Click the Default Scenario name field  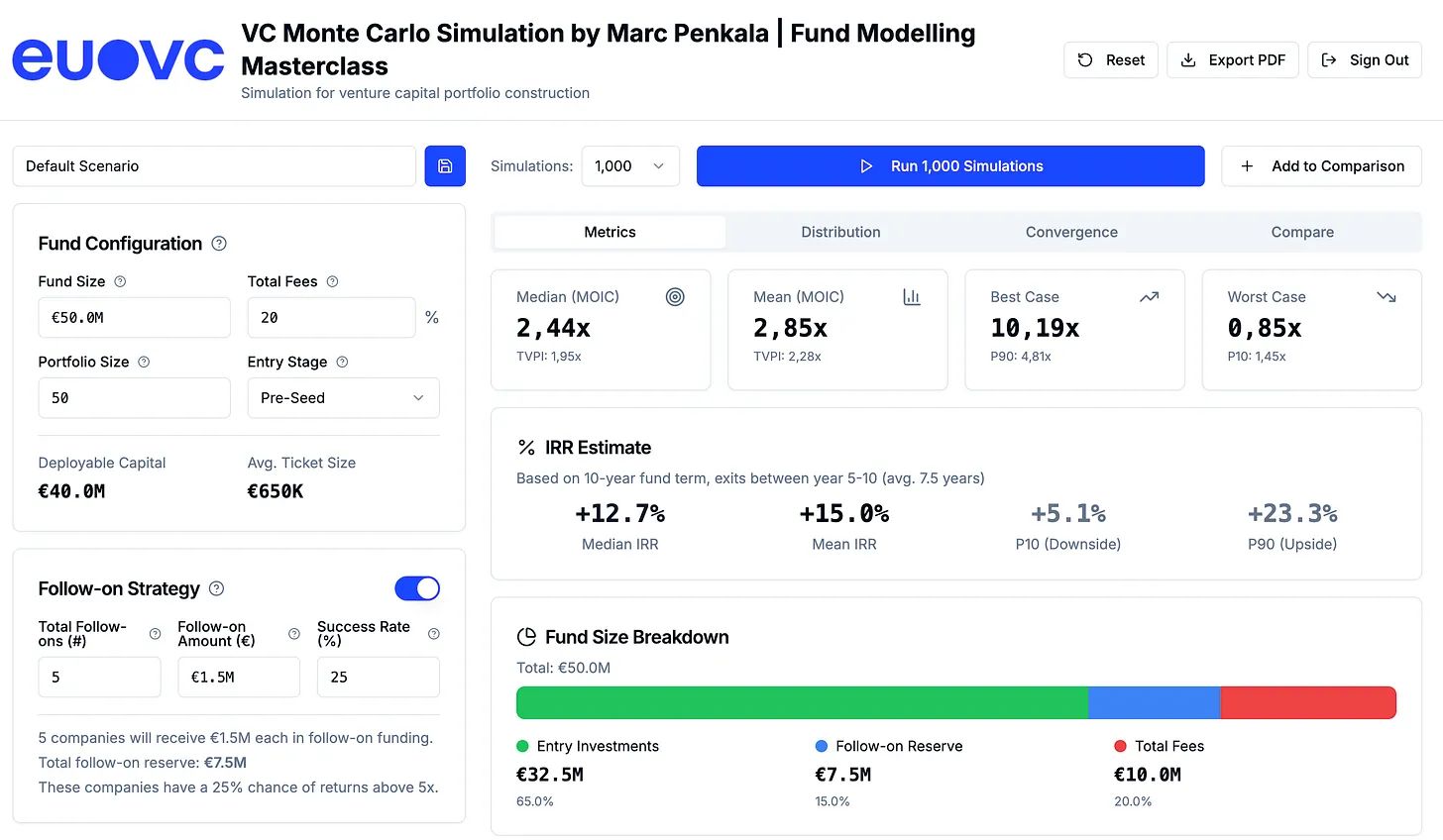214,166
